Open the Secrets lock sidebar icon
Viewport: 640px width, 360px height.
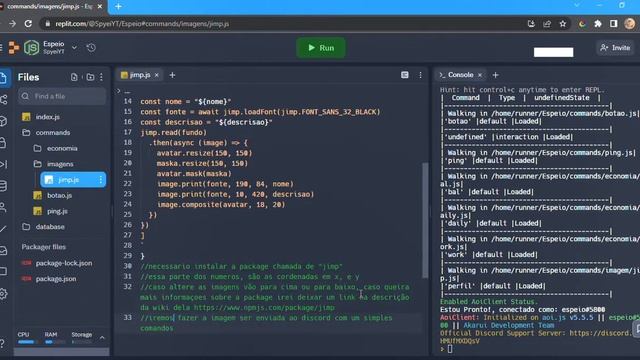[3, 142]
